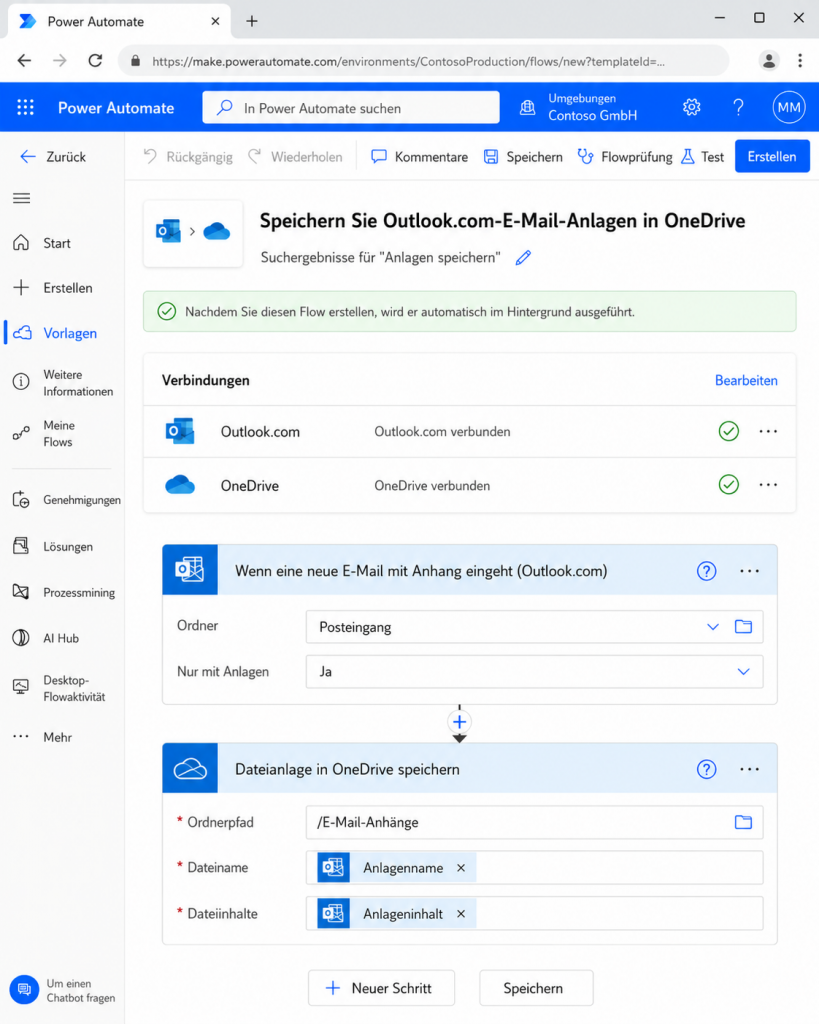
Task: Click Wiederholen in toolbar
Action: (x=295, y=157)
